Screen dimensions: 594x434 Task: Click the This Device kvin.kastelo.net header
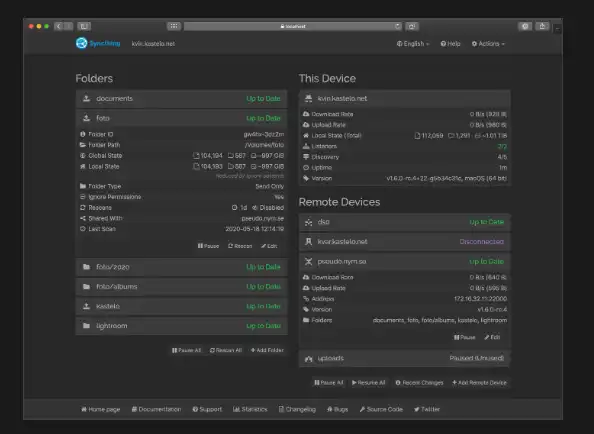405,99
